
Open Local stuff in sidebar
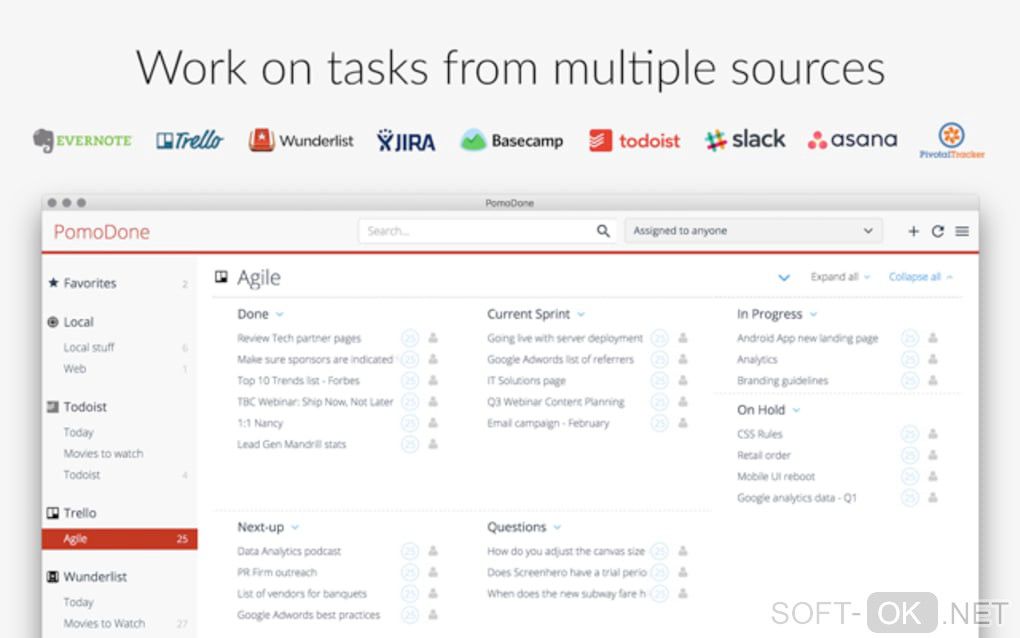click(88, 347)
